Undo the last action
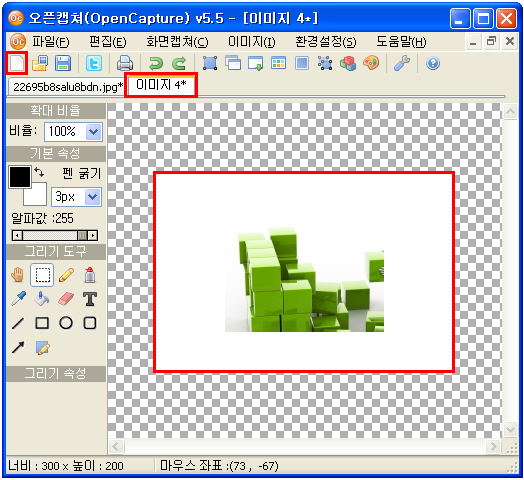Screen dimensions: 524x480 156,63
